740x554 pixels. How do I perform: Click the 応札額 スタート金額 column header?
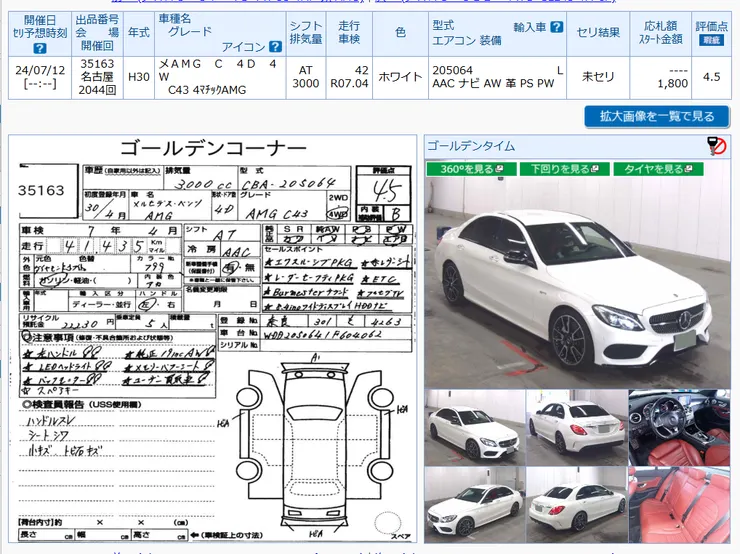pos(660,33)
